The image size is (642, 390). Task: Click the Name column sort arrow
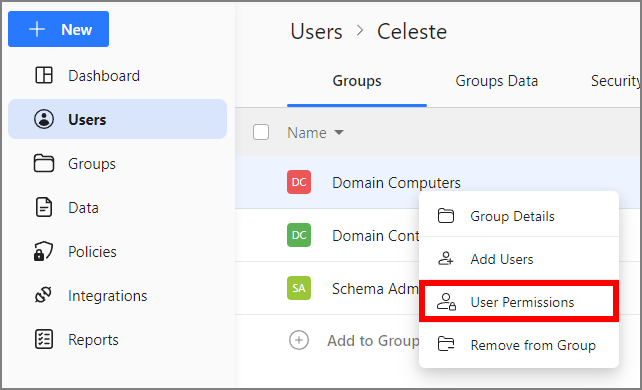339,133
